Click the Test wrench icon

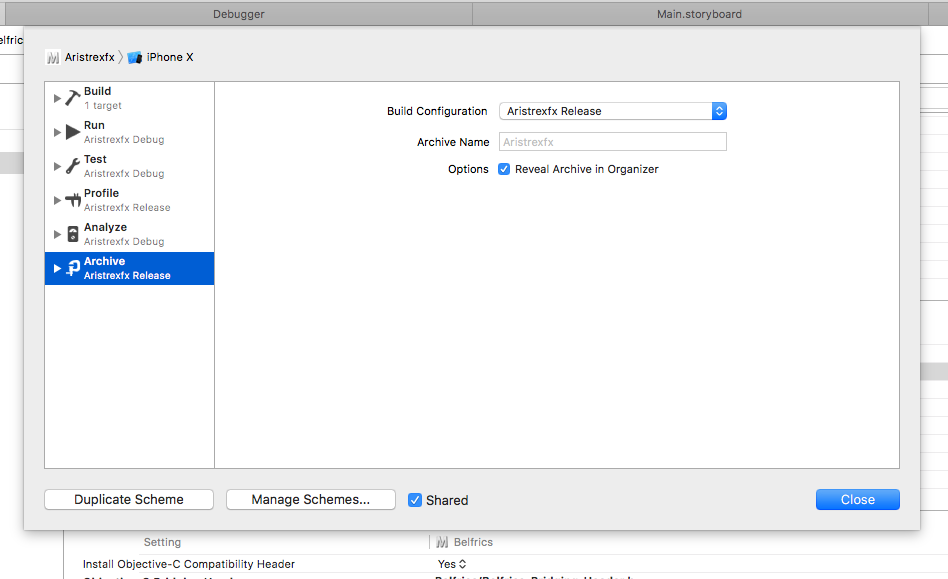click(x=73, y=166)
